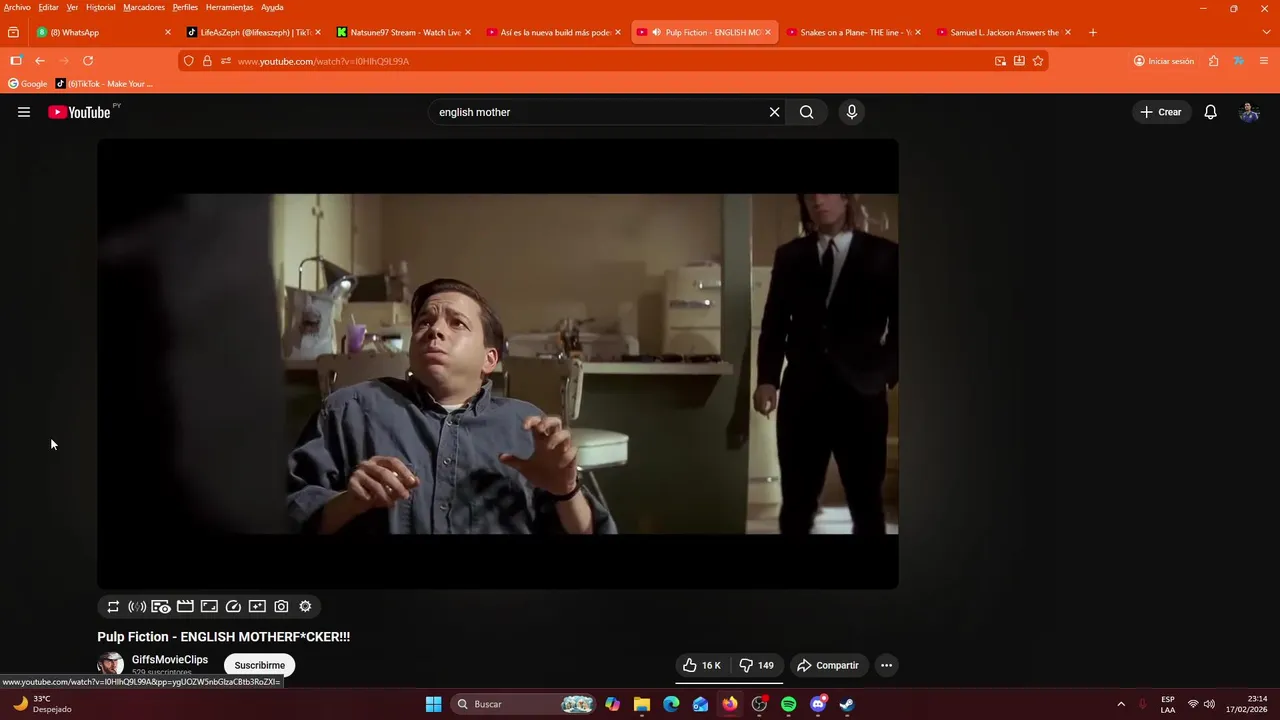Image resolution: width=1280 pixels, height=720 pixels.
Task: Open the tracking protection shield
Action: 189,61
